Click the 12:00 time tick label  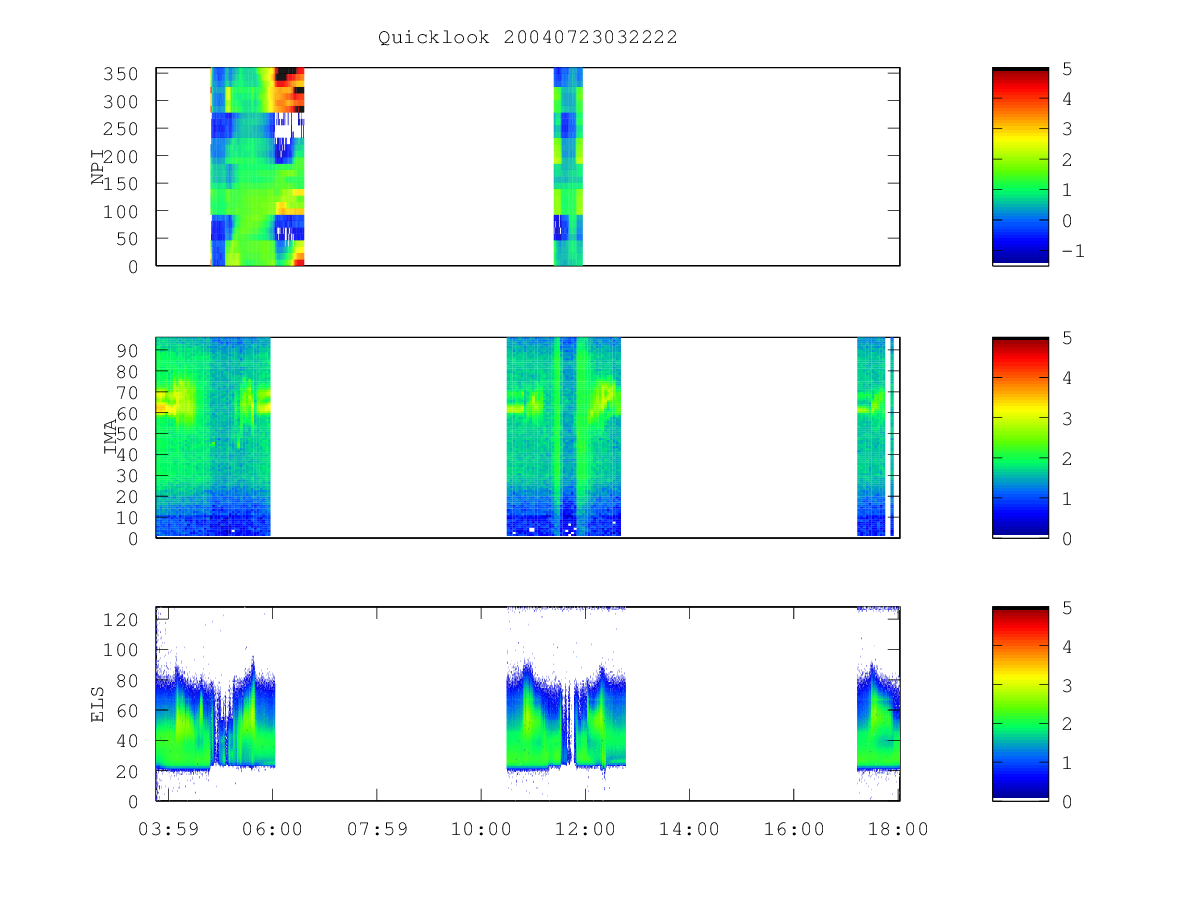(585, 828)
